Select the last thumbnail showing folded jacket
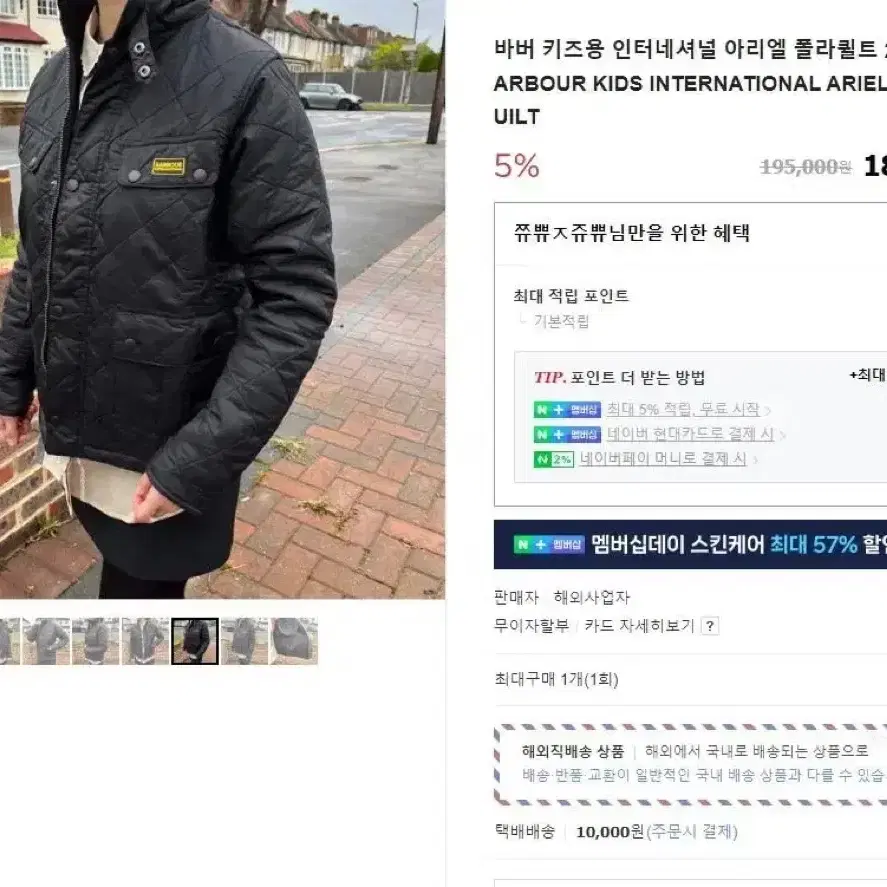Screen dimensions: 887x887 tap(294, 641)
